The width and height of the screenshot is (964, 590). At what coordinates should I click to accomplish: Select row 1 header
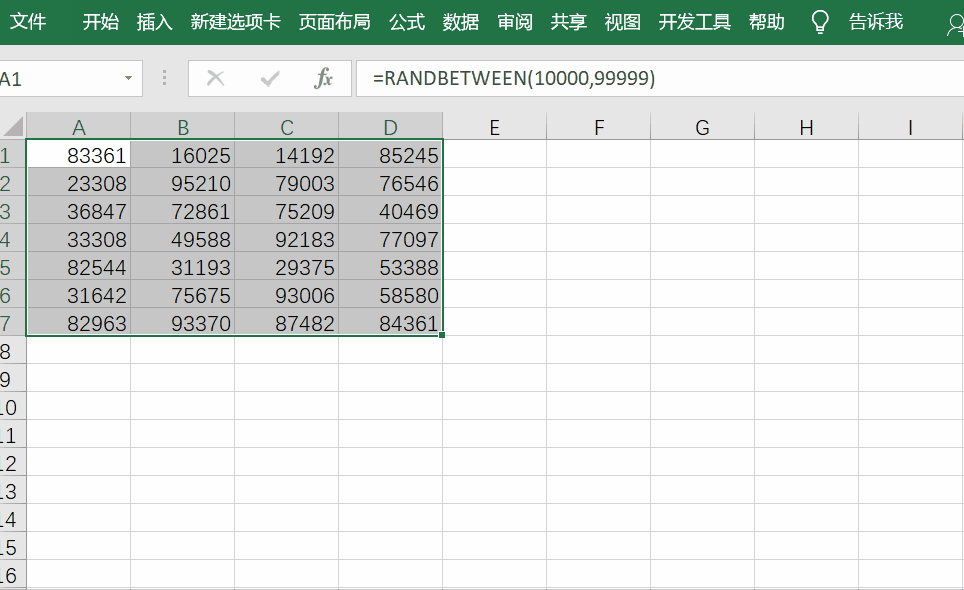tap(12, 155)
